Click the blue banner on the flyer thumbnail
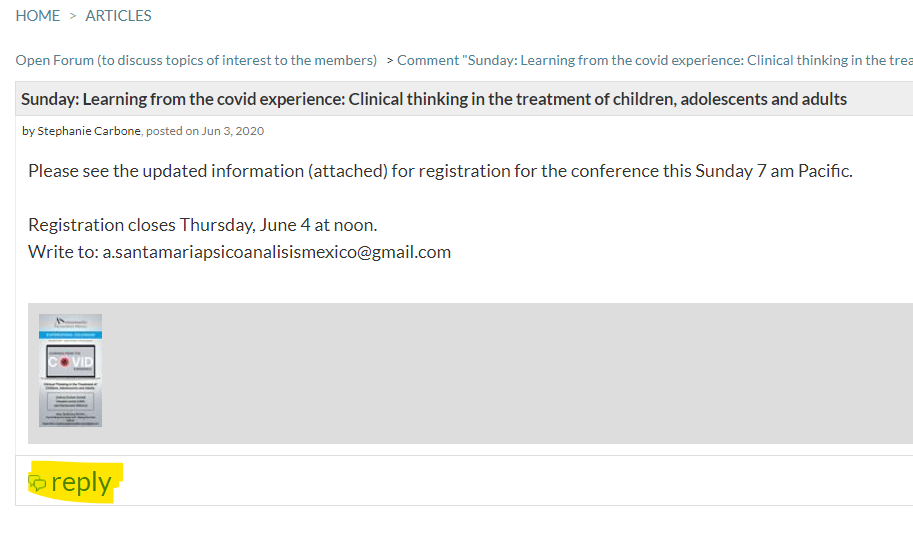 [70, 335]
